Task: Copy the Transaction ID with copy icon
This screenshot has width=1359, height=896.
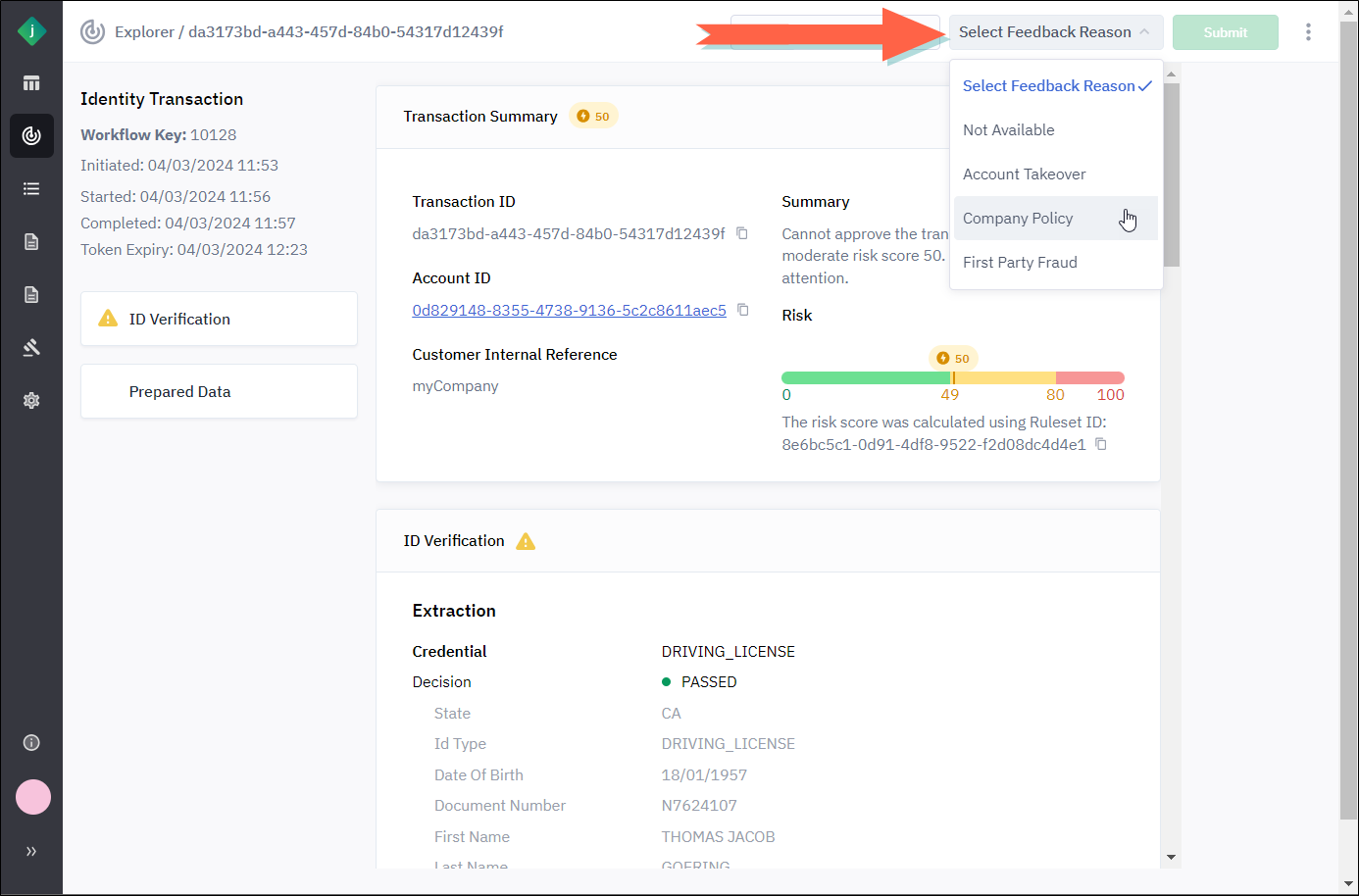Action: [x=742, y=233]
